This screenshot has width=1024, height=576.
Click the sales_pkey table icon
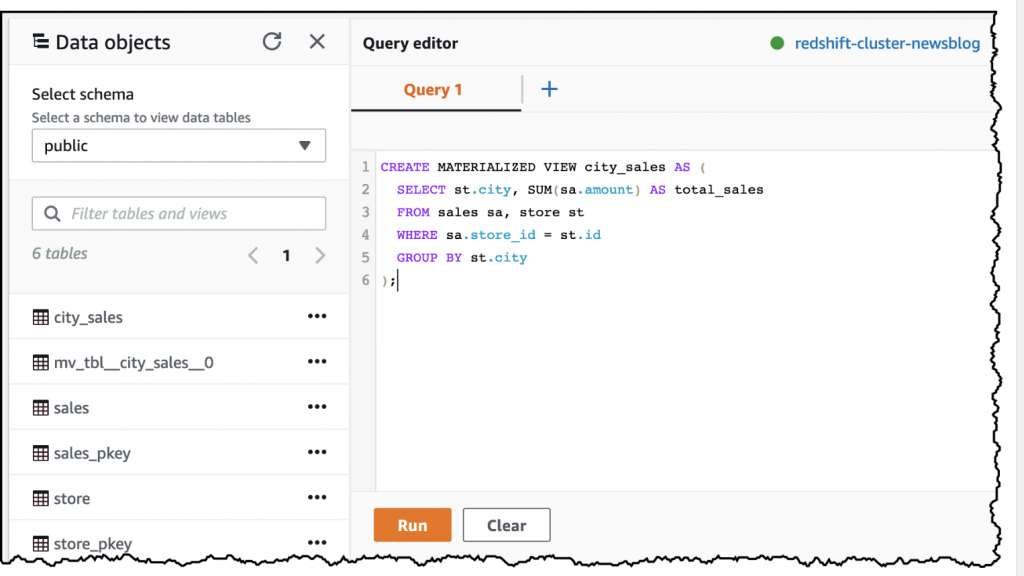(x=40, y=453)
